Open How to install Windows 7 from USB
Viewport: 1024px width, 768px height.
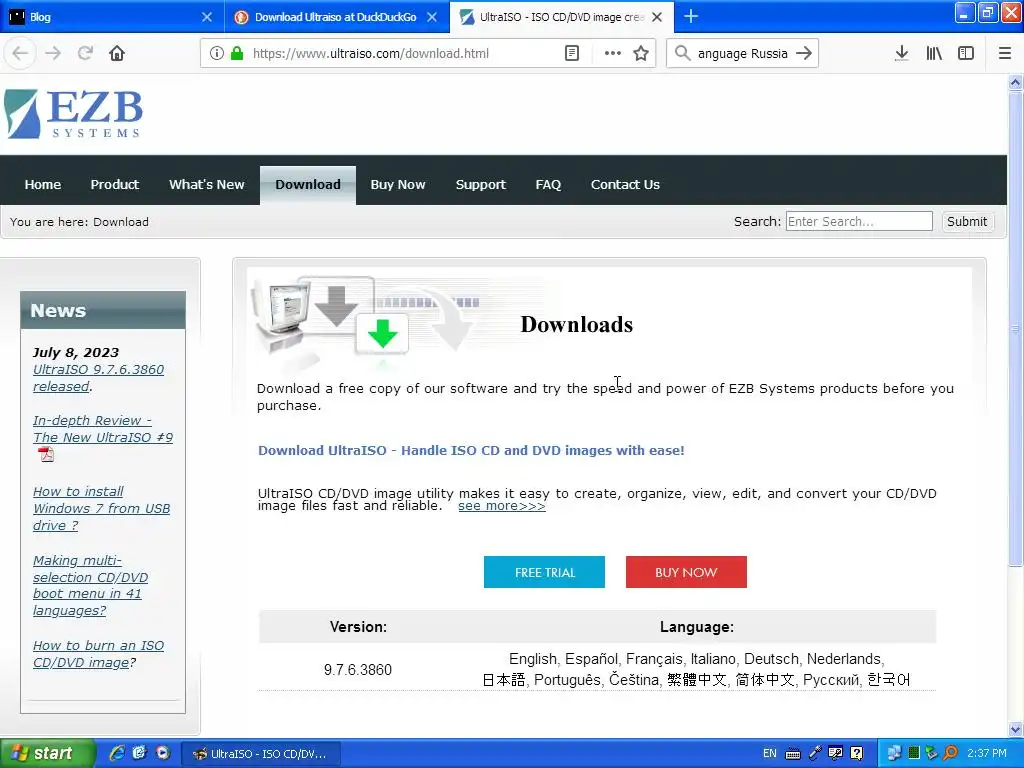(x=101, y=508)
